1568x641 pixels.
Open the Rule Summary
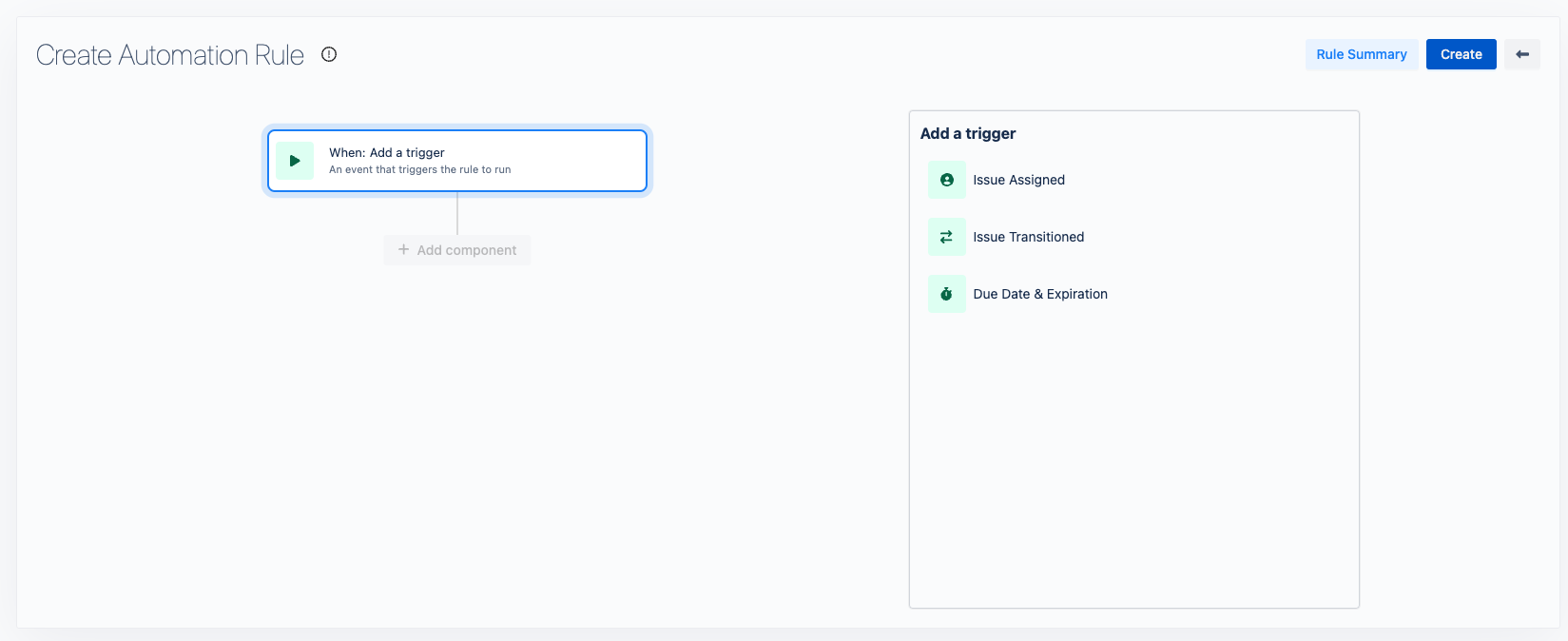(x=1361, y=54)
